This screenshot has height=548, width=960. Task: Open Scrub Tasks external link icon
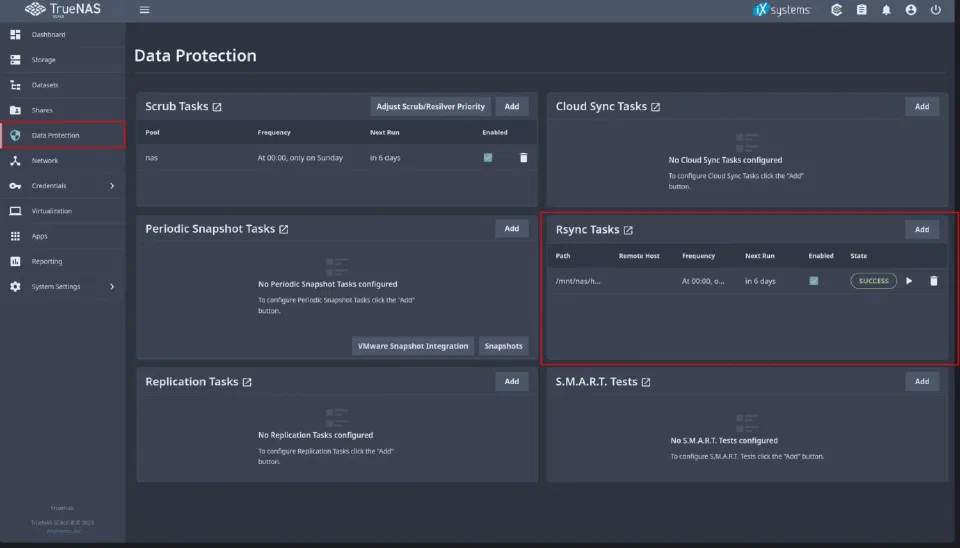point(217,107)
